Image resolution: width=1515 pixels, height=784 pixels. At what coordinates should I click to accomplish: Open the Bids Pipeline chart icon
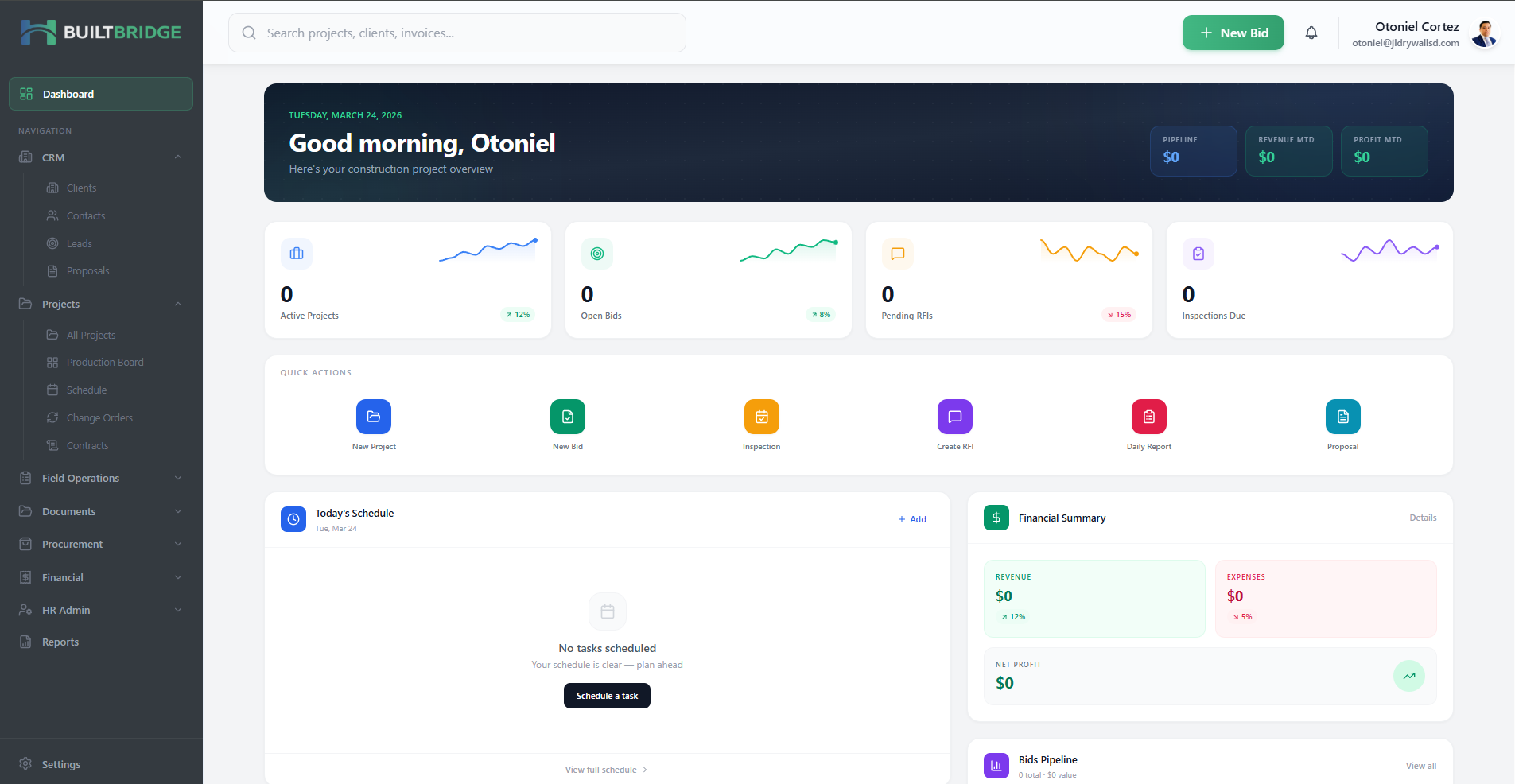pos(996,765)
